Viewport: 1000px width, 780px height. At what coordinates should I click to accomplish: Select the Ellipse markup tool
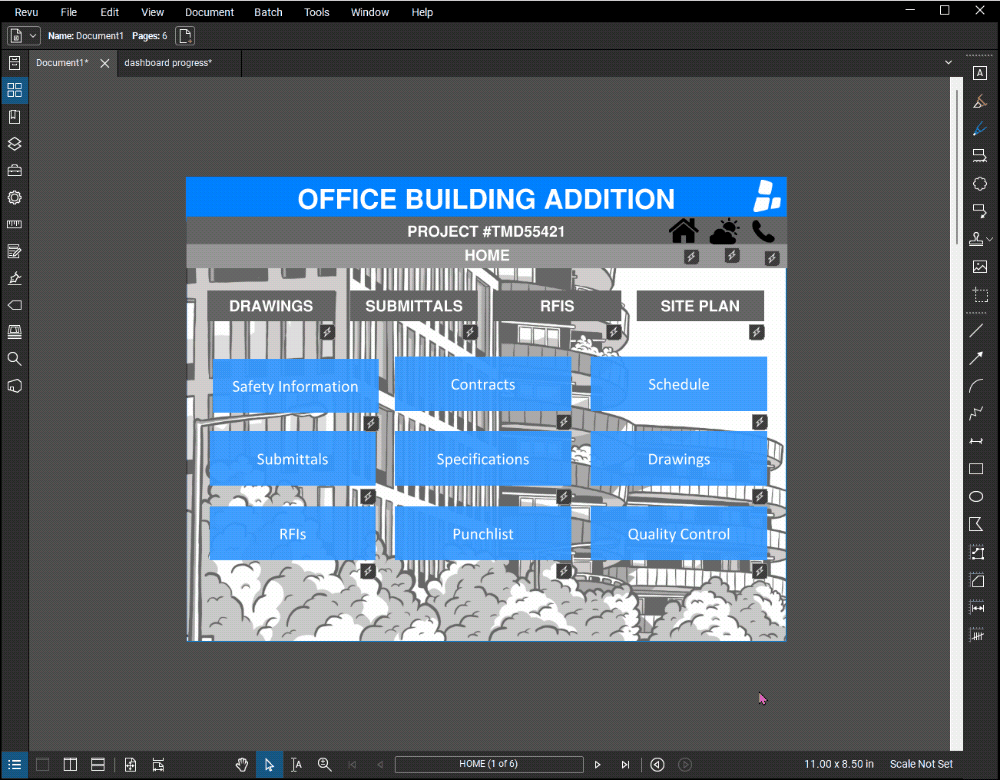tap(980, 496)
